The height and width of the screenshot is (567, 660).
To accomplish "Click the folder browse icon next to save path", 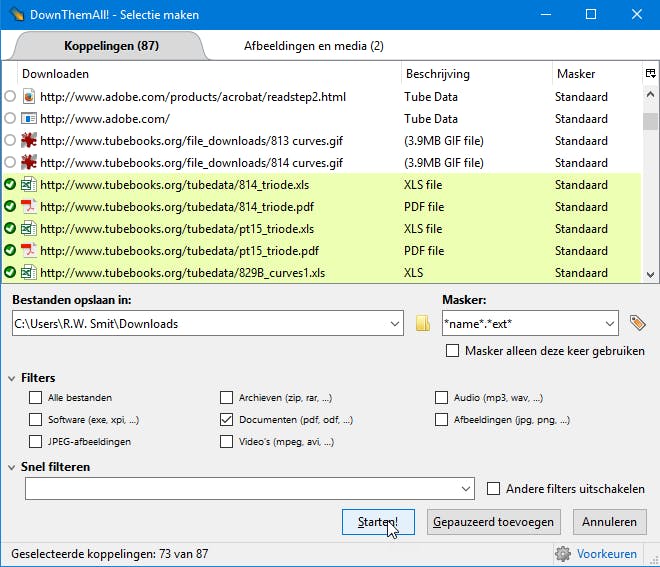I will [423, 323].
